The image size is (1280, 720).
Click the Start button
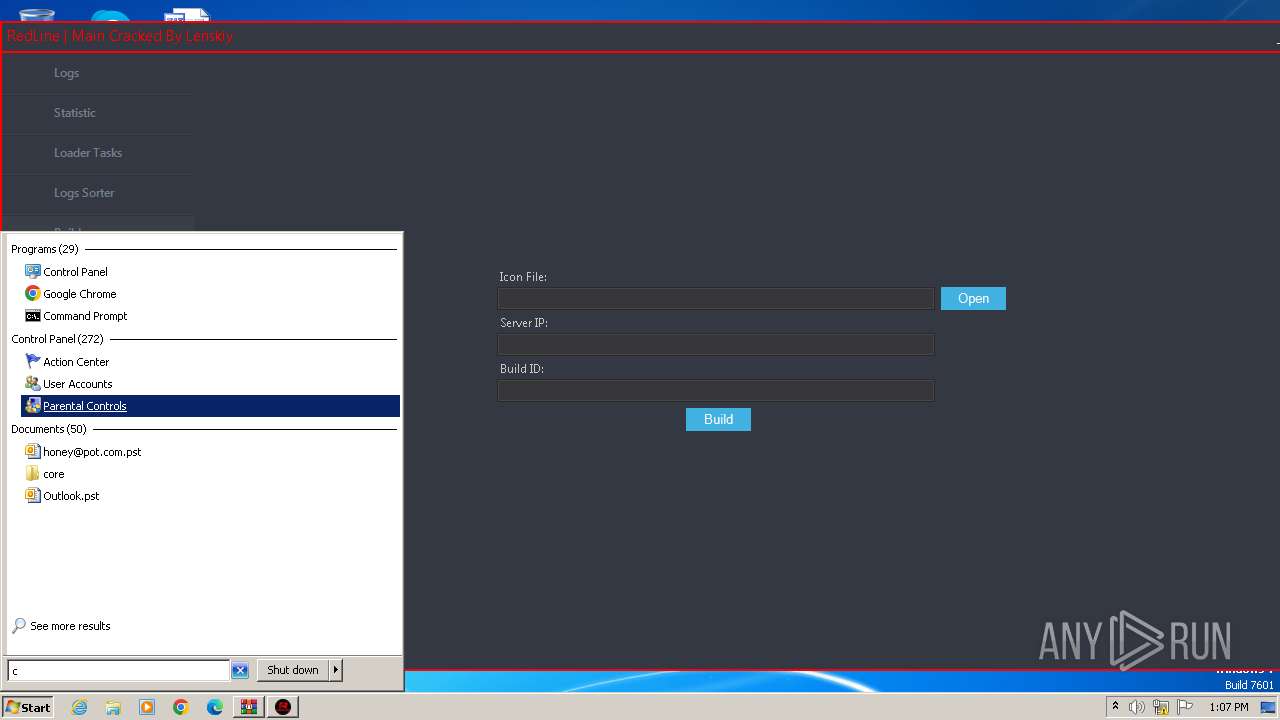tap(27, 707)
